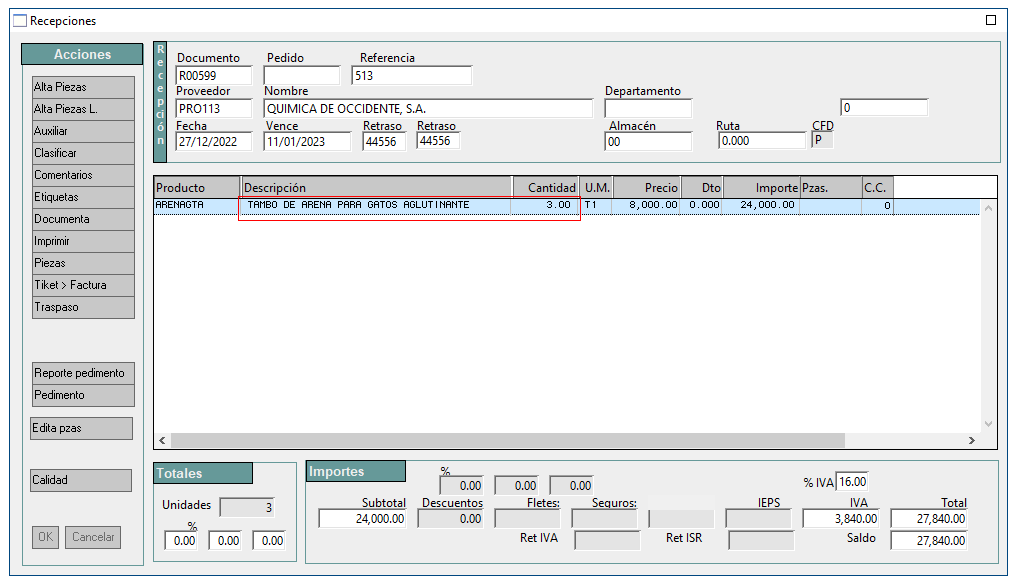Select the quantity cell 3.00
Viewport: 1015px width, 584px height.
tap(545, 205)
